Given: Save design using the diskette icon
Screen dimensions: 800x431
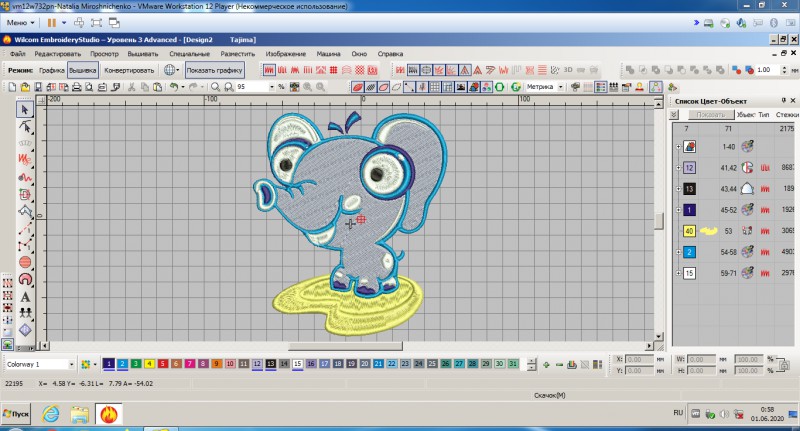Looking at the screenshot, I should click(38, 87).
